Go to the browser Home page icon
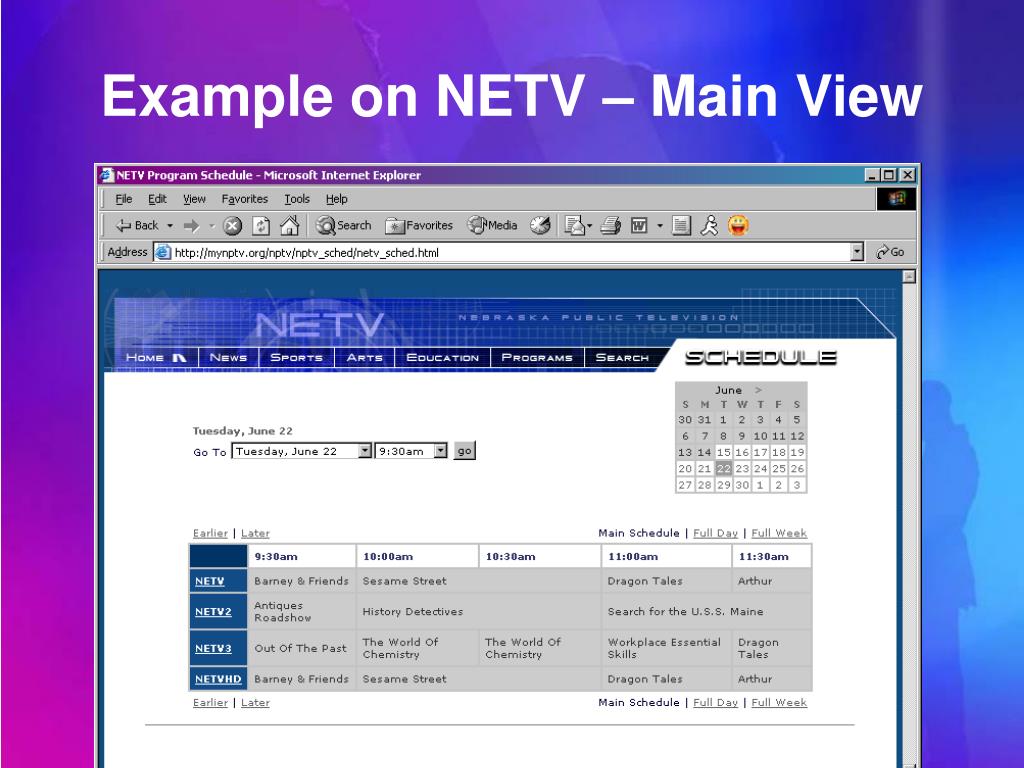The width and height of the screenshot is (1024, 768). [x=289, y=225]
